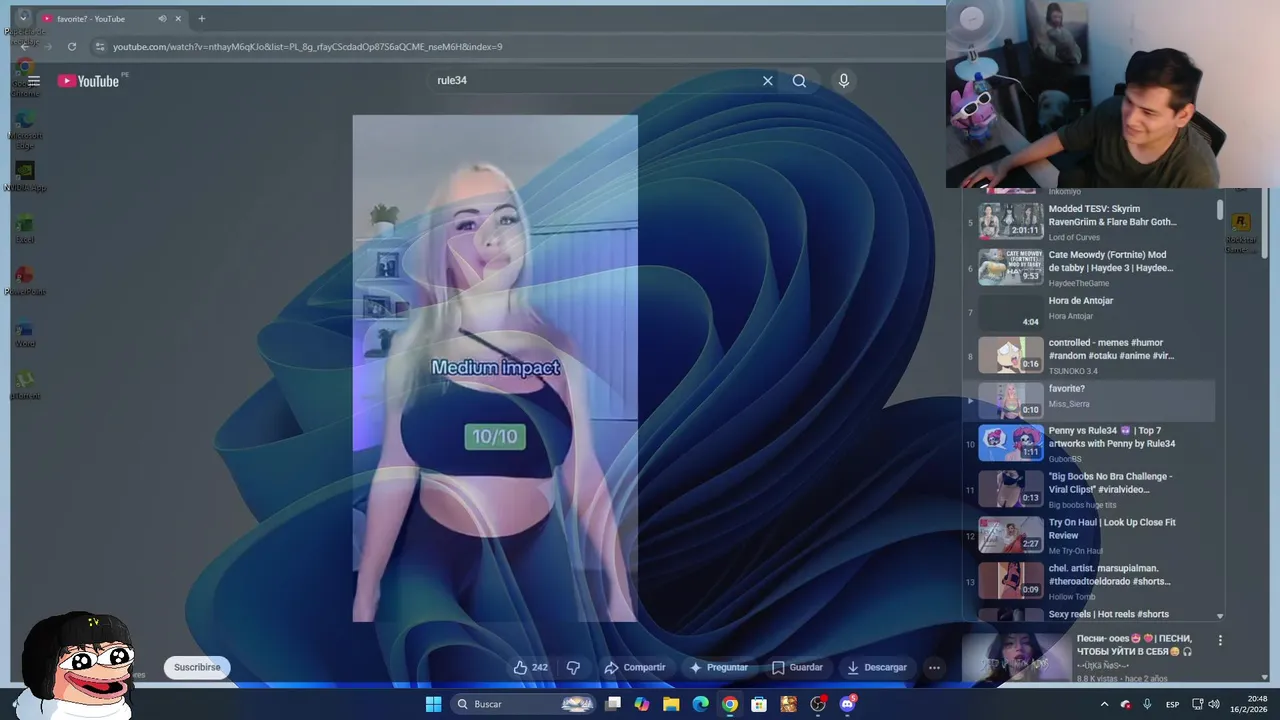This screenshot has height=720, width=1280.
Task: Close the favorite? - YouTube tab
Action: pyautogui.click(x=179, y=19)
